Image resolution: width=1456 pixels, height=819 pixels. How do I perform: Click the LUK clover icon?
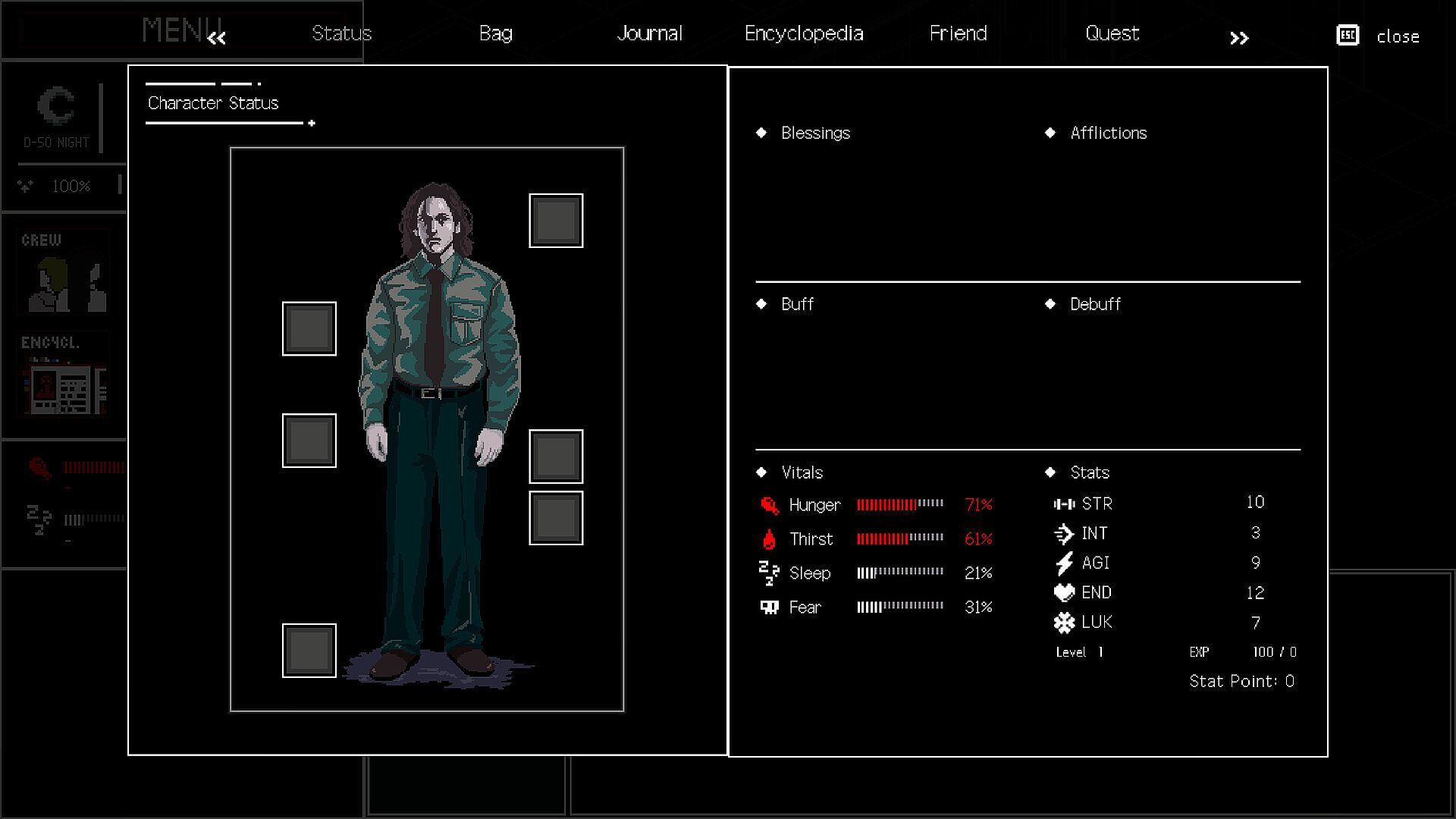point(1064,623)
